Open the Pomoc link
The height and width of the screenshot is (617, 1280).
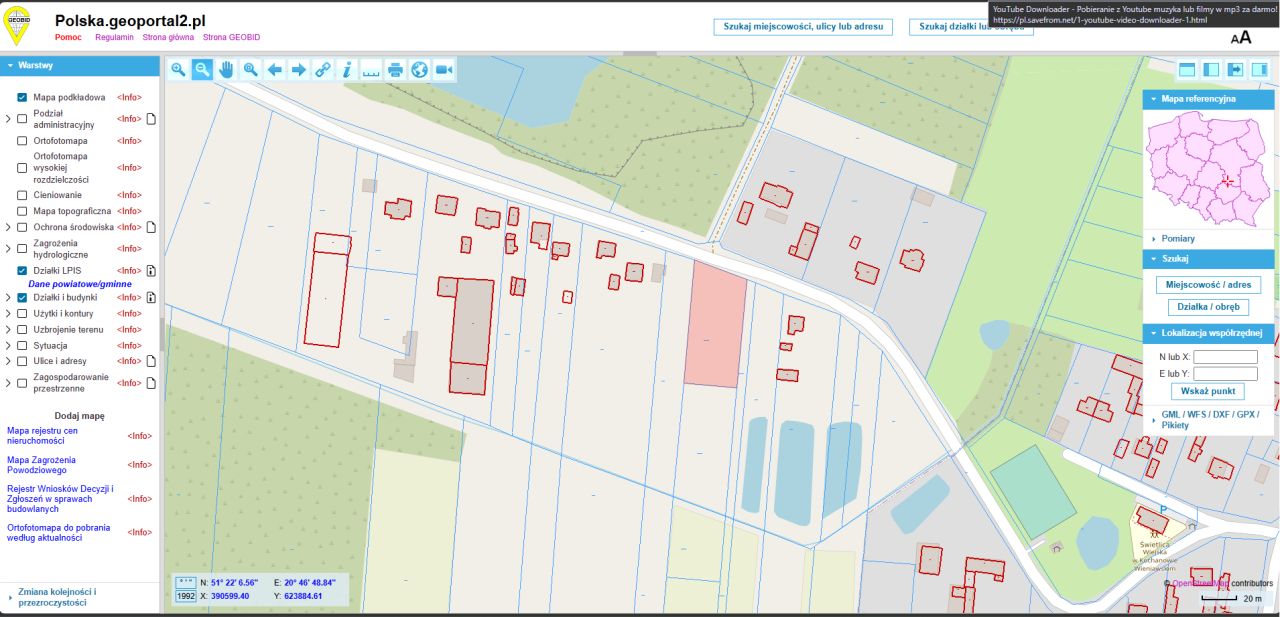pos(68,36)
